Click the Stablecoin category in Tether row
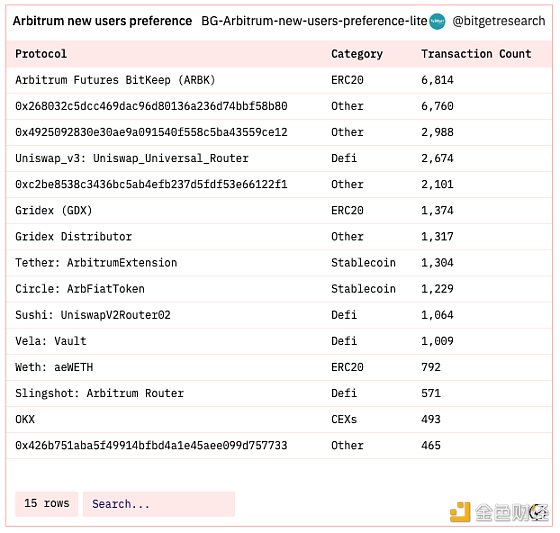Screen dimensions: 560x533 [x=363, y=263]
